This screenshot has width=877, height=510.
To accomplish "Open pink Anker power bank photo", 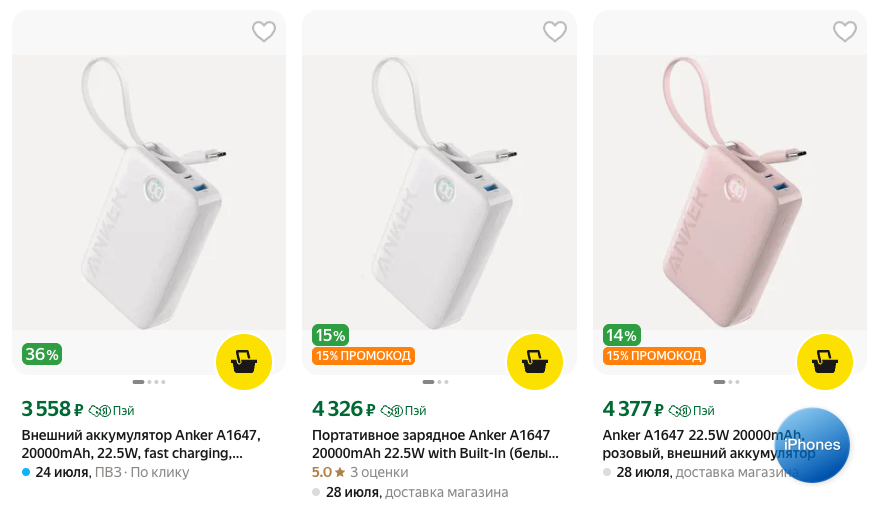I will [x=730, y=190].
